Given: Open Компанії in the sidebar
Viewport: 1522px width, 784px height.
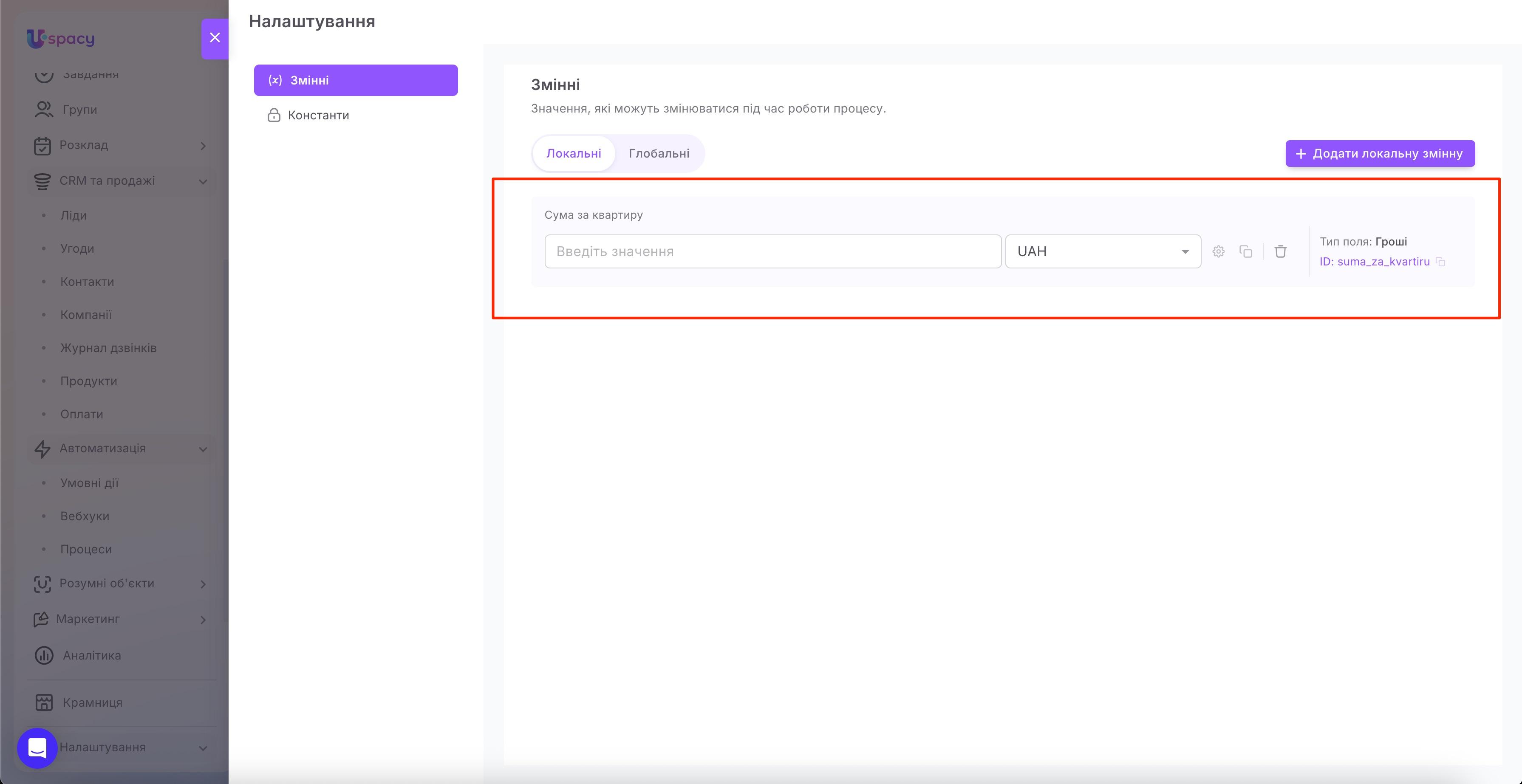Looking at the screenshot, I should point(86,315).
